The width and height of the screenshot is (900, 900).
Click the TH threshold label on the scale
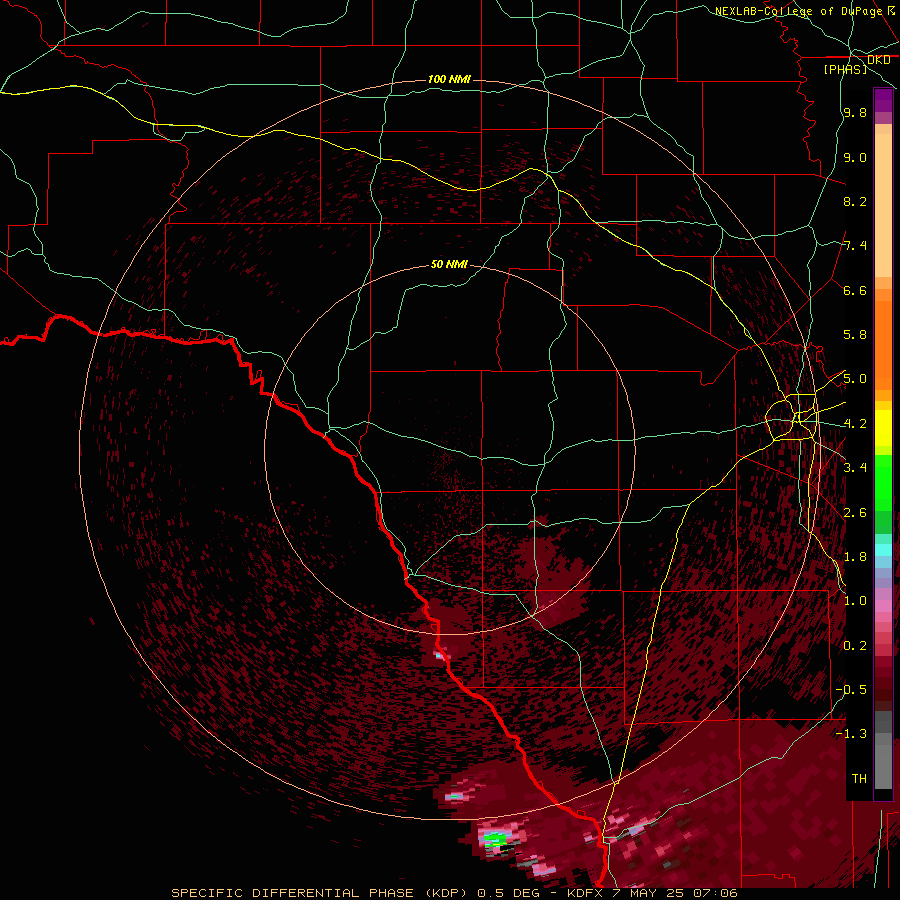(859, 779)
